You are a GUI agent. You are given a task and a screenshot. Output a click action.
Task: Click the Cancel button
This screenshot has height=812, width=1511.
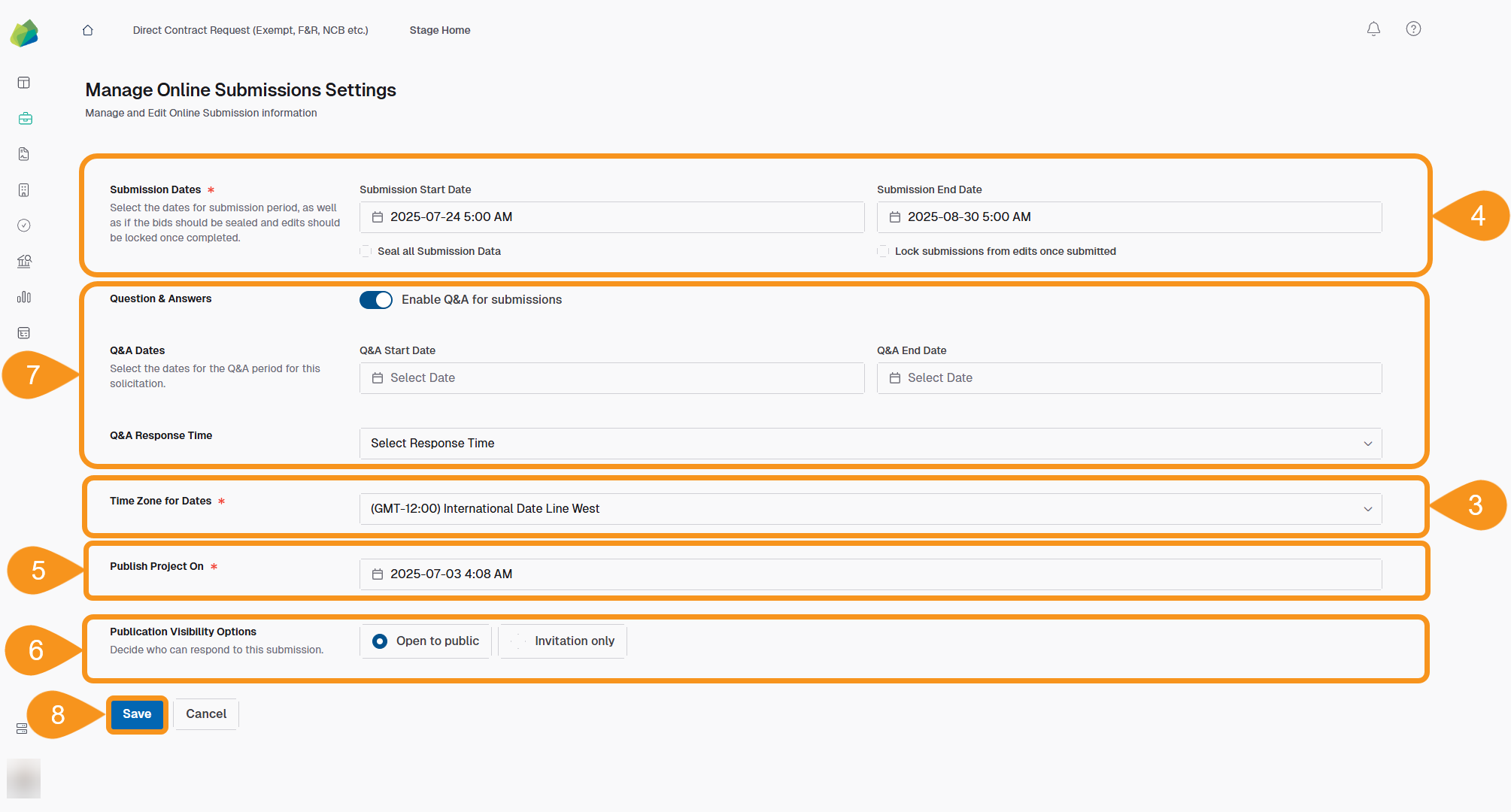pyautogui.click(x=205, y=714)
